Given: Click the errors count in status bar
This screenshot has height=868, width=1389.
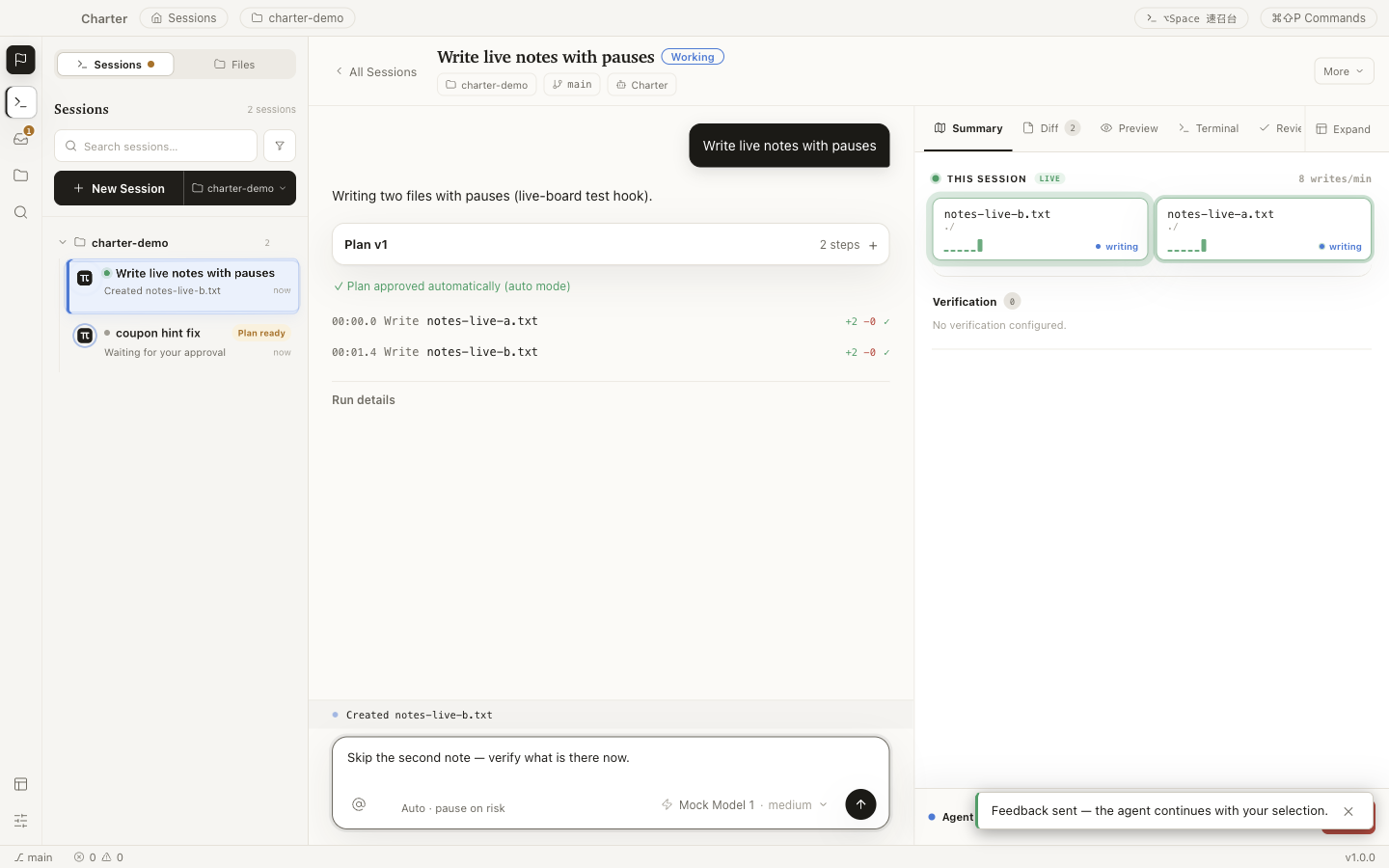Looking at the screenshot, I should tap(85, 856).
